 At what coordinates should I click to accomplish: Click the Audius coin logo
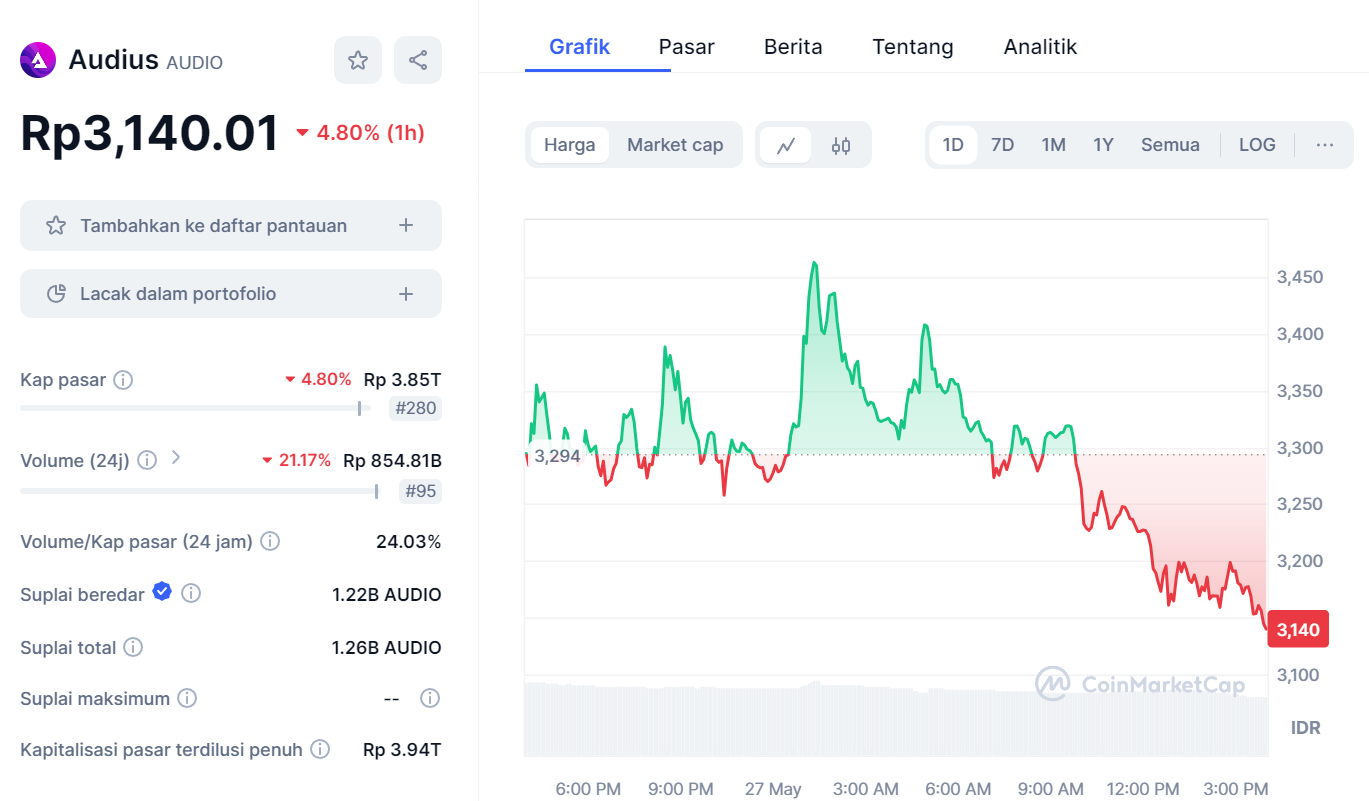point(38,60)
